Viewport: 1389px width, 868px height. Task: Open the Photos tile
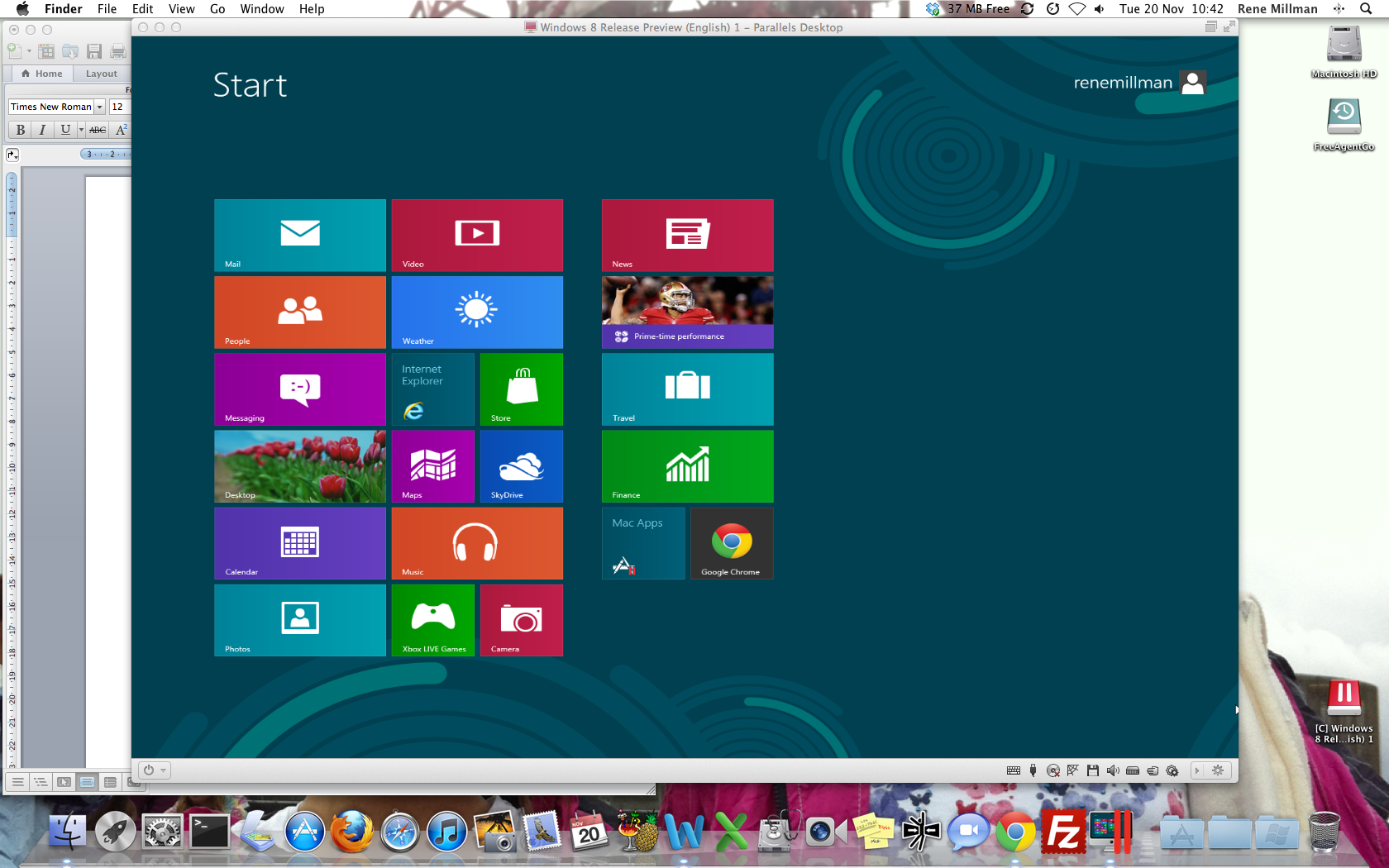pyautogui.click(x=300, y=620)
